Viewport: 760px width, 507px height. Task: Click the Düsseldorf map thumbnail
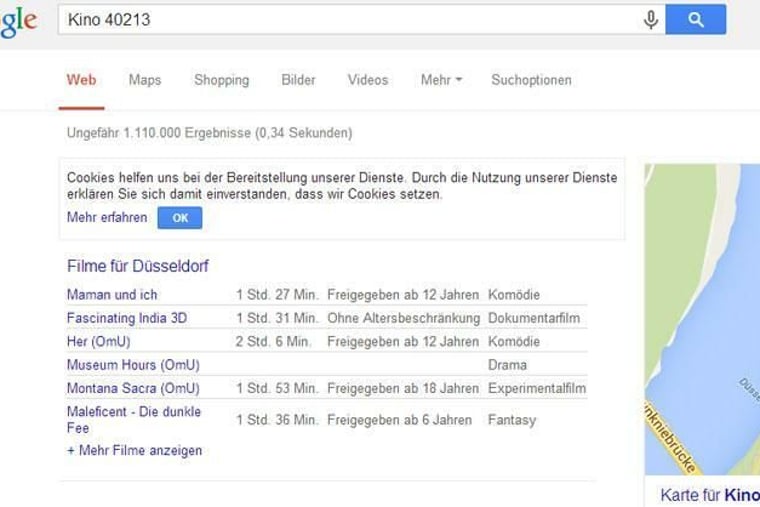[x=702, y=318]
